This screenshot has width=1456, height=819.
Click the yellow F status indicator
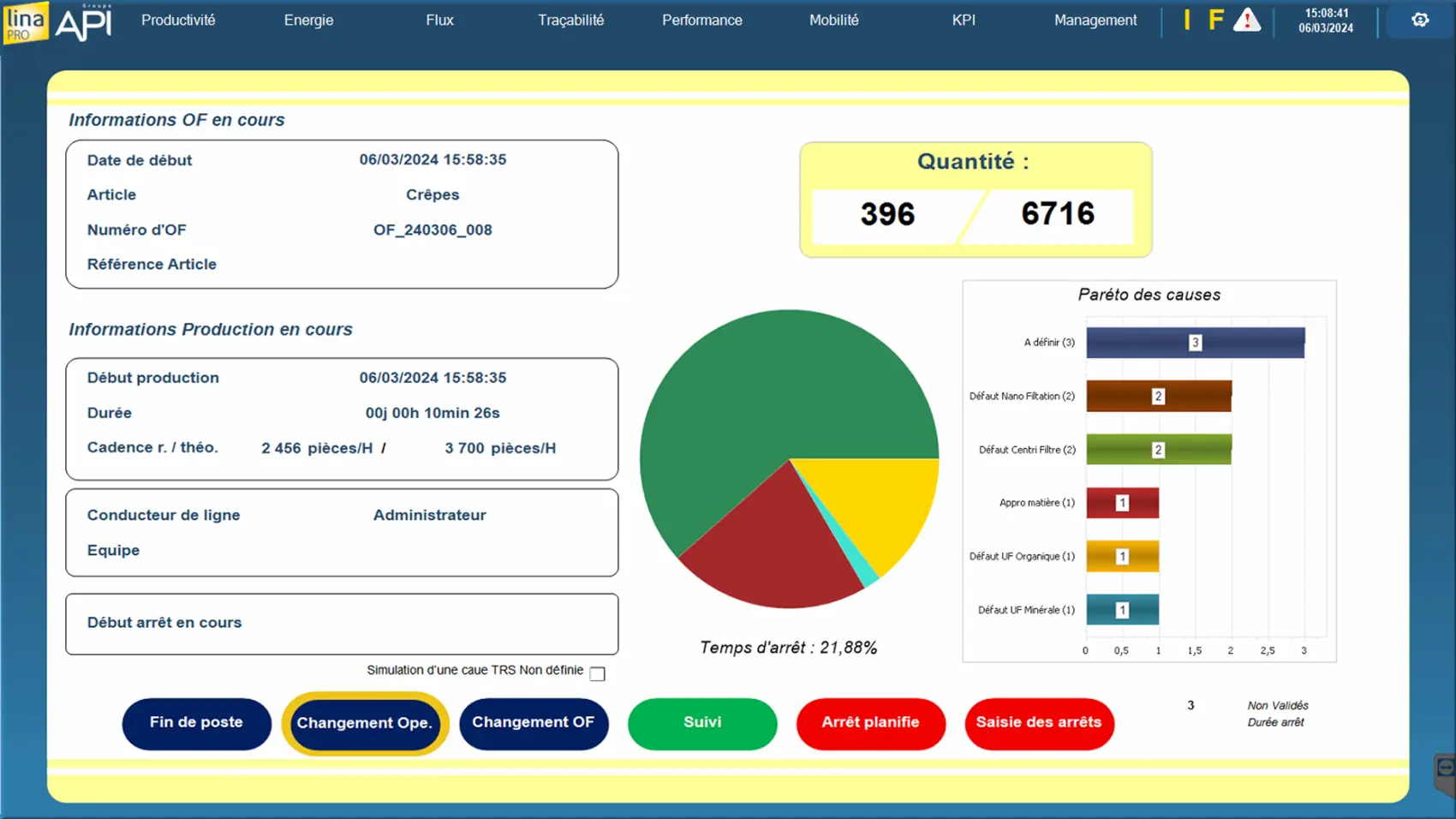click(x=1215, y=21)
